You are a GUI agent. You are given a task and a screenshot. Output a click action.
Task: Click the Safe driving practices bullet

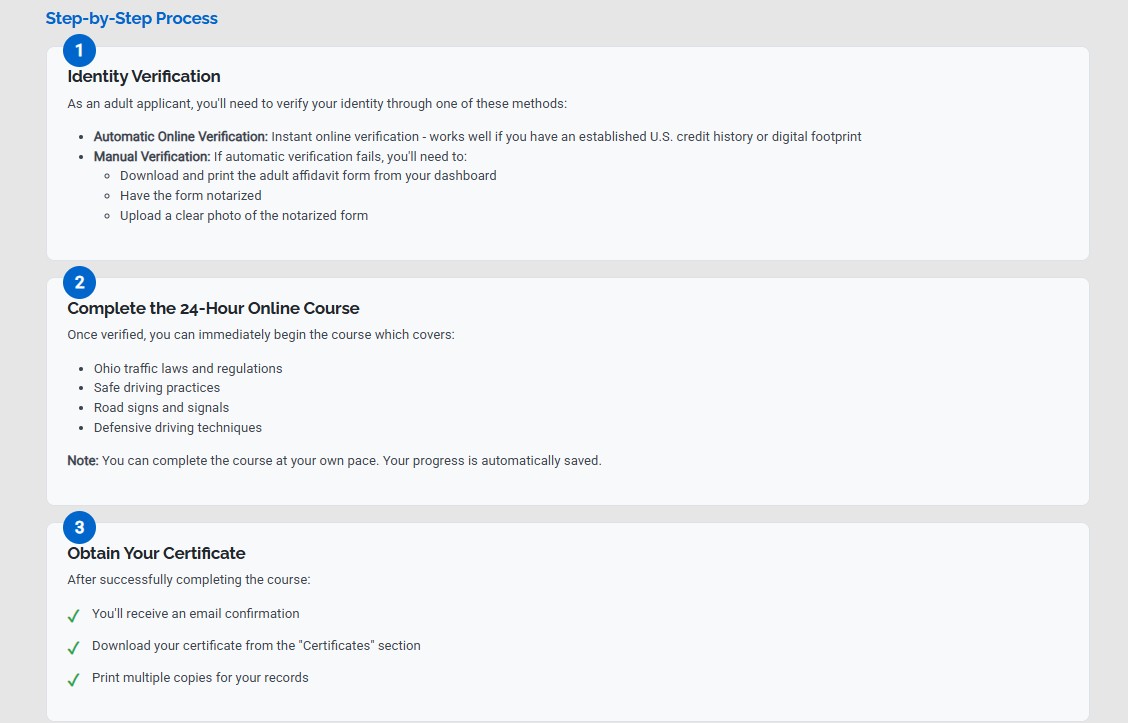pos(157,388)
